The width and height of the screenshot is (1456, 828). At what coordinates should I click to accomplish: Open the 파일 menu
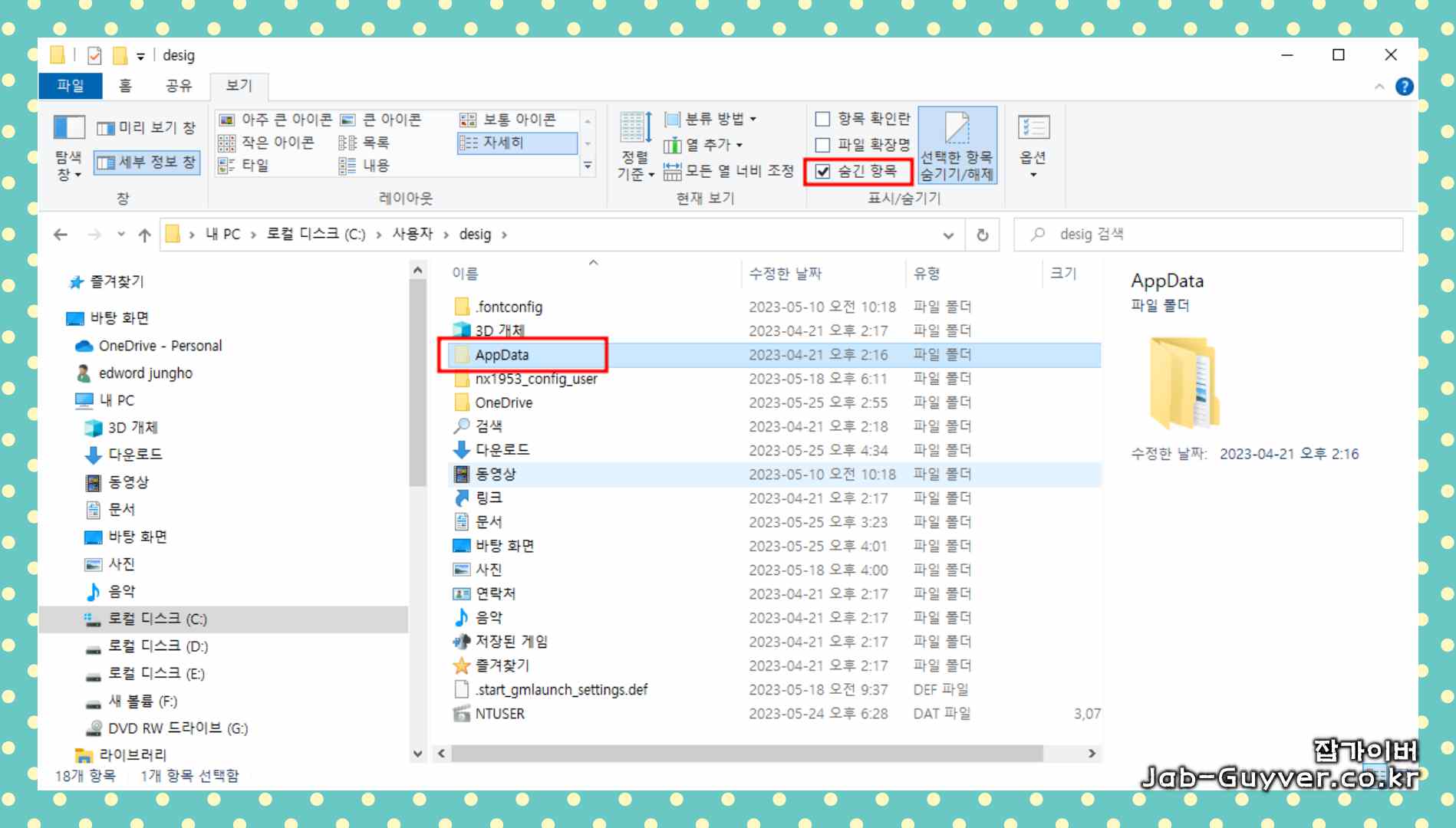pyautogui.click(x=71, y=86)
